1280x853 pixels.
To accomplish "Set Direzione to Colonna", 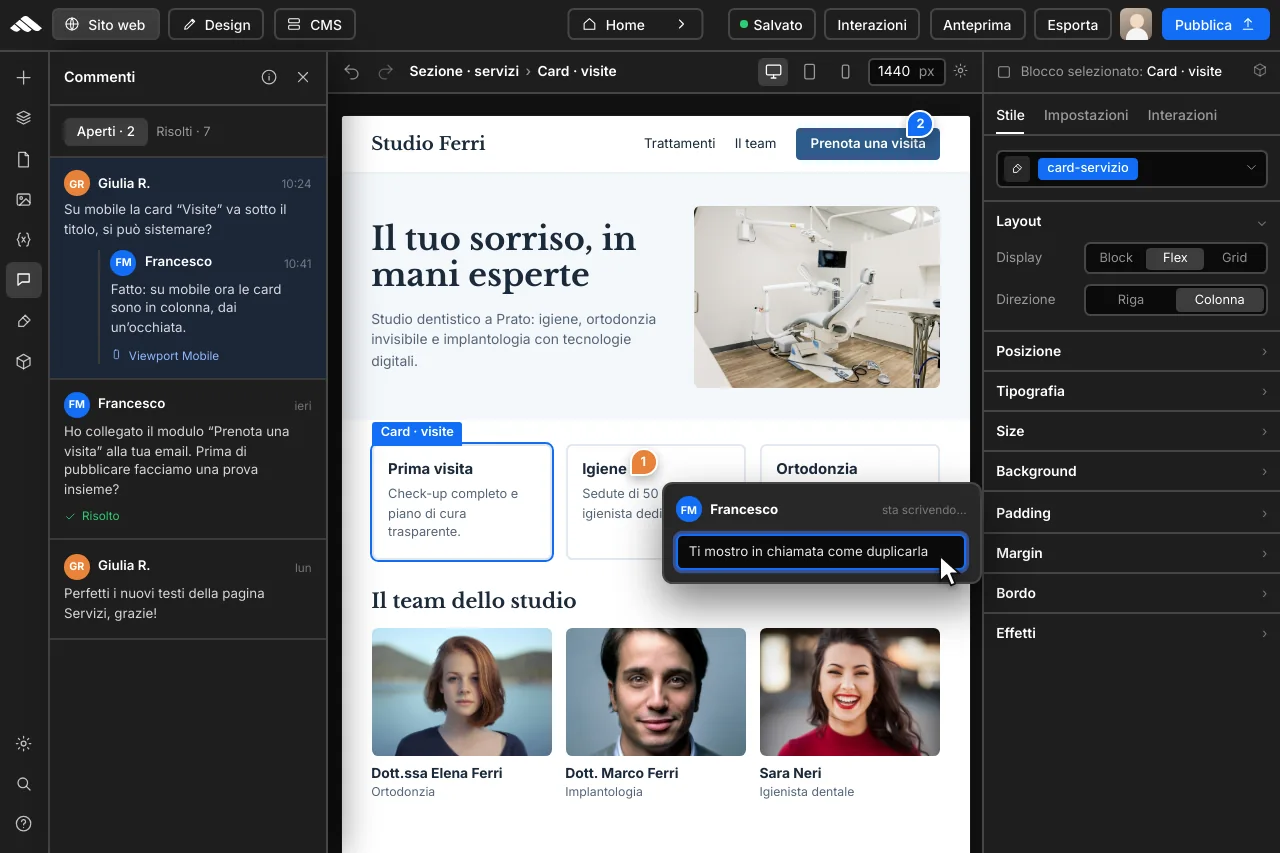I will [1220, 300].
